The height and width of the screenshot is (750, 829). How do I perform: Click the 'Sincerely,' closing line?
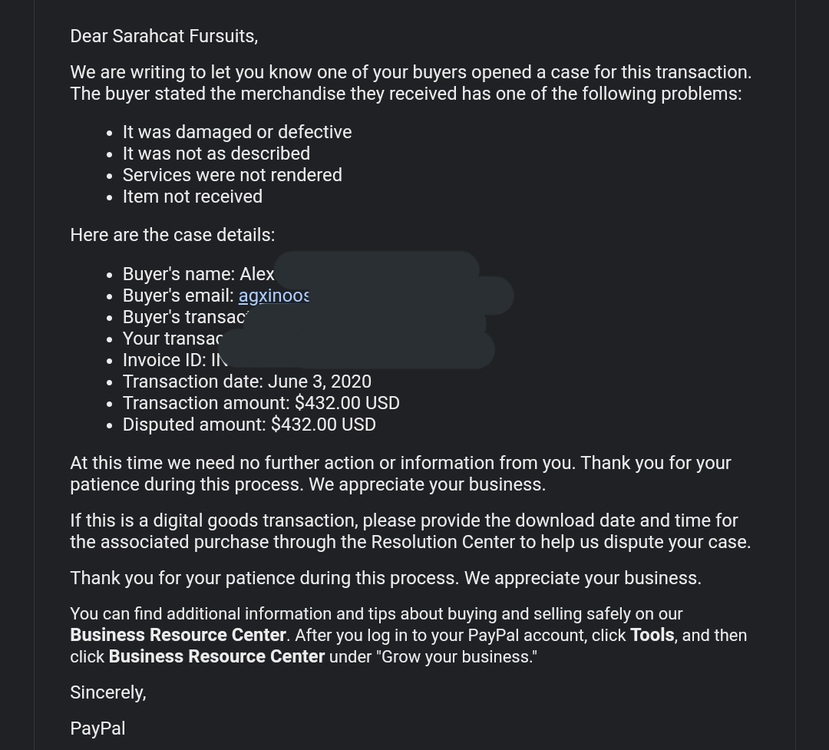click(x=108, y=692)
